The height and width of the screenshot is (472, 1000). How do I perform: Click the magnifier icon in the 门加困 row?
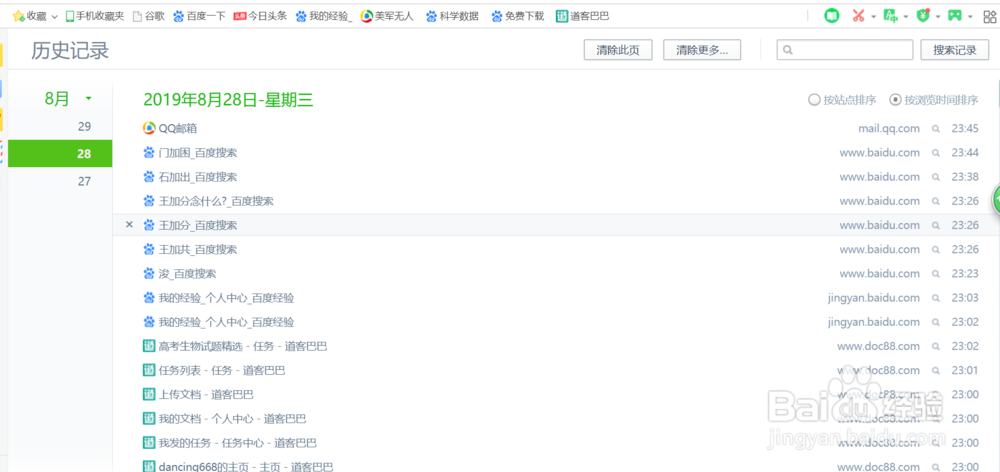[x=936, y=153]
